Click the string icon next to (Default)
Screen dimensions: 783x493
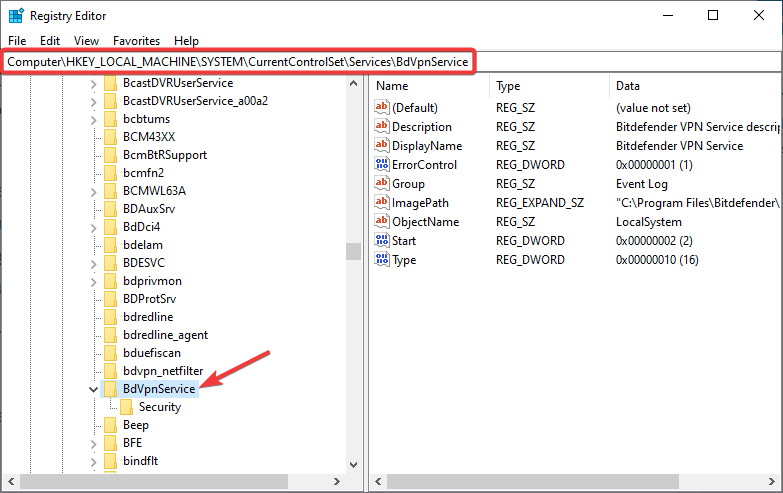click(x=382, y=107)
